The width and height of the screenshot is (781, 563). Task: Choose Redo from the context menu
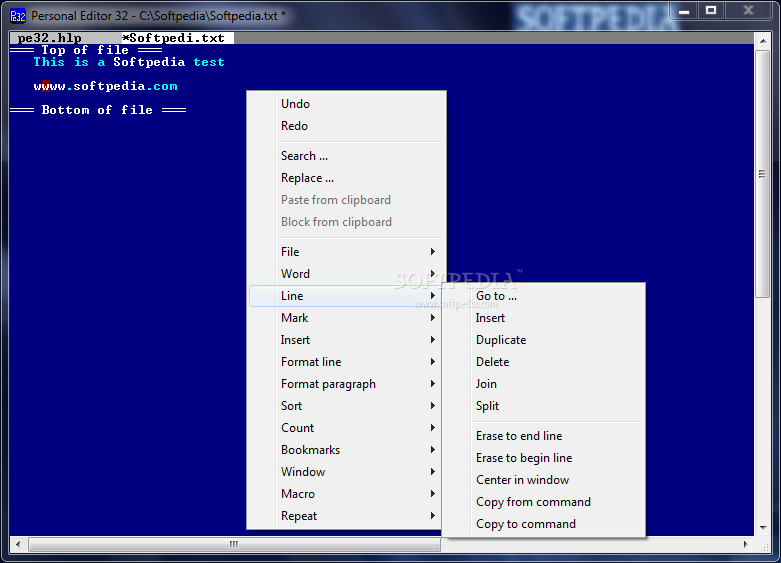click(347, 126)
